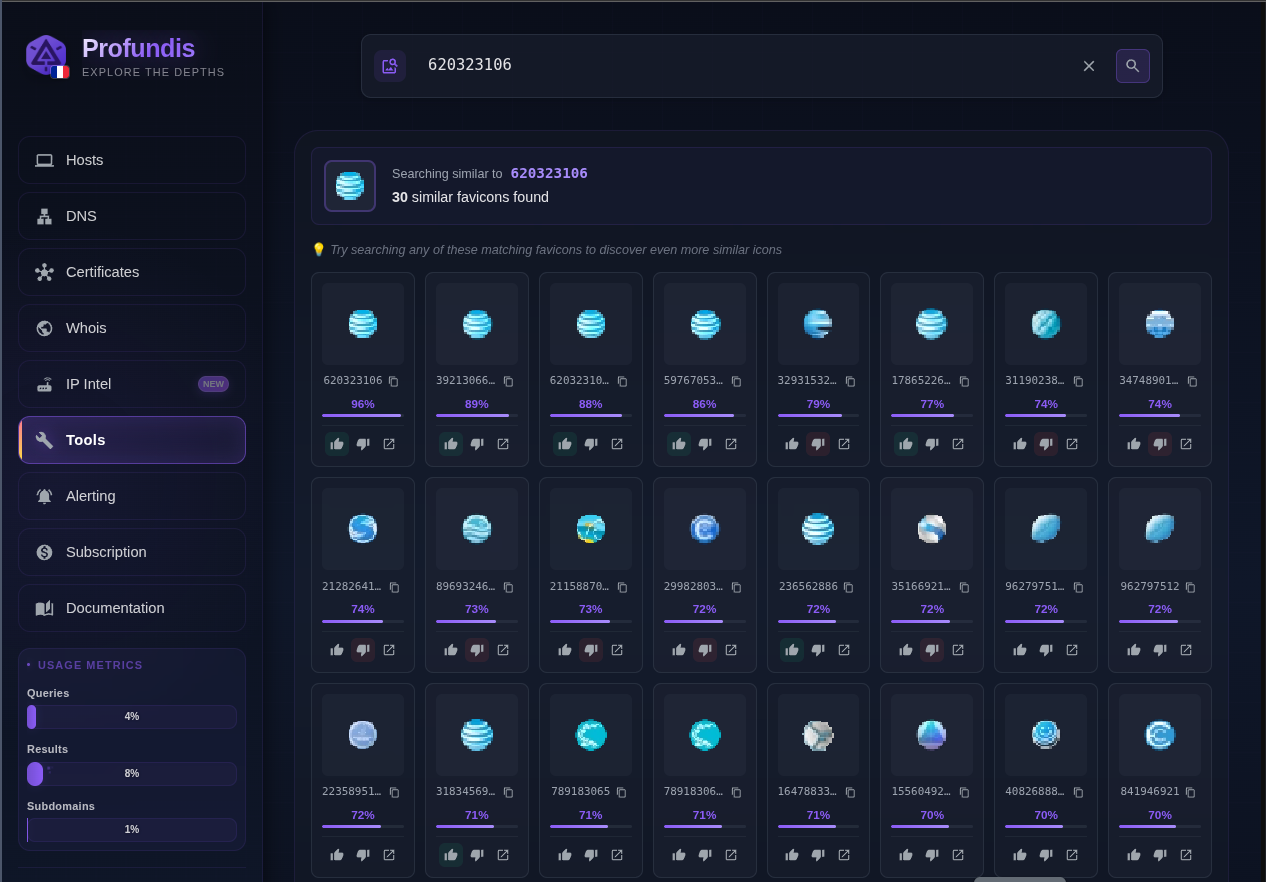Toggle thumbs up on favicon 236562886
This screenshot has height=882, width=1266.
pyautogui.click(x=792, y=650)
